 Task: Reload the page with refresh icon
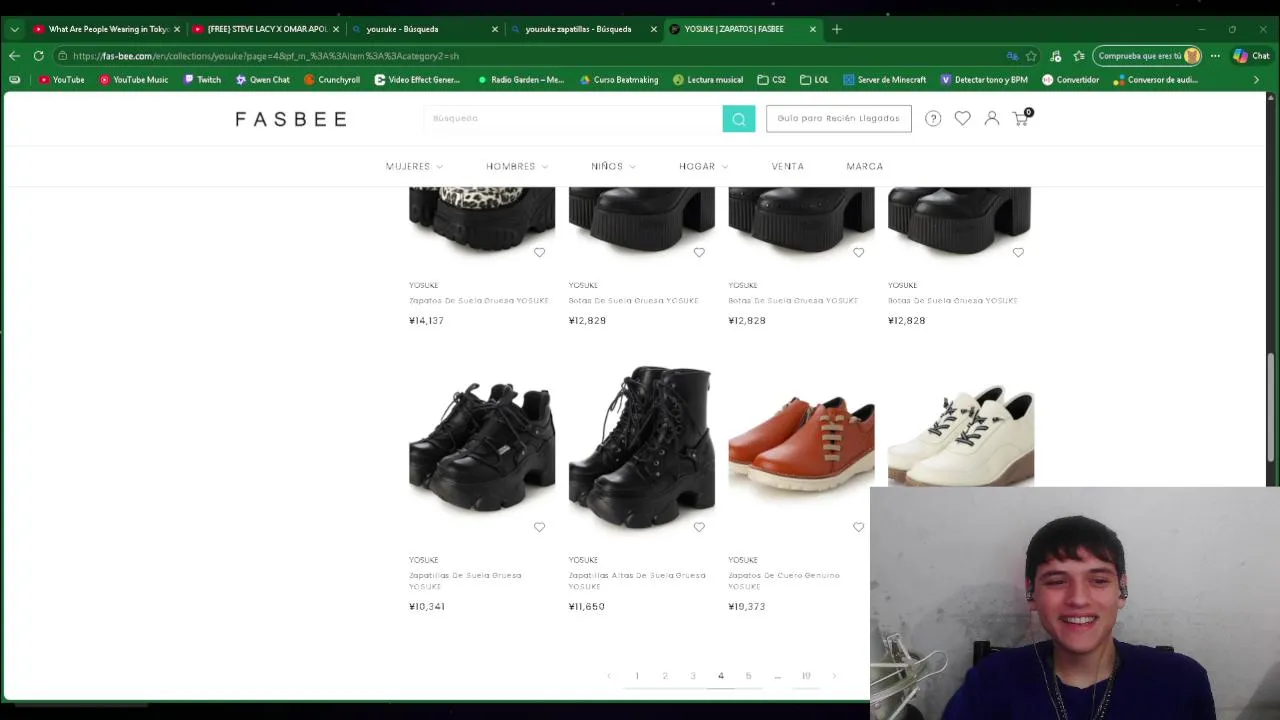click(38, 56)
